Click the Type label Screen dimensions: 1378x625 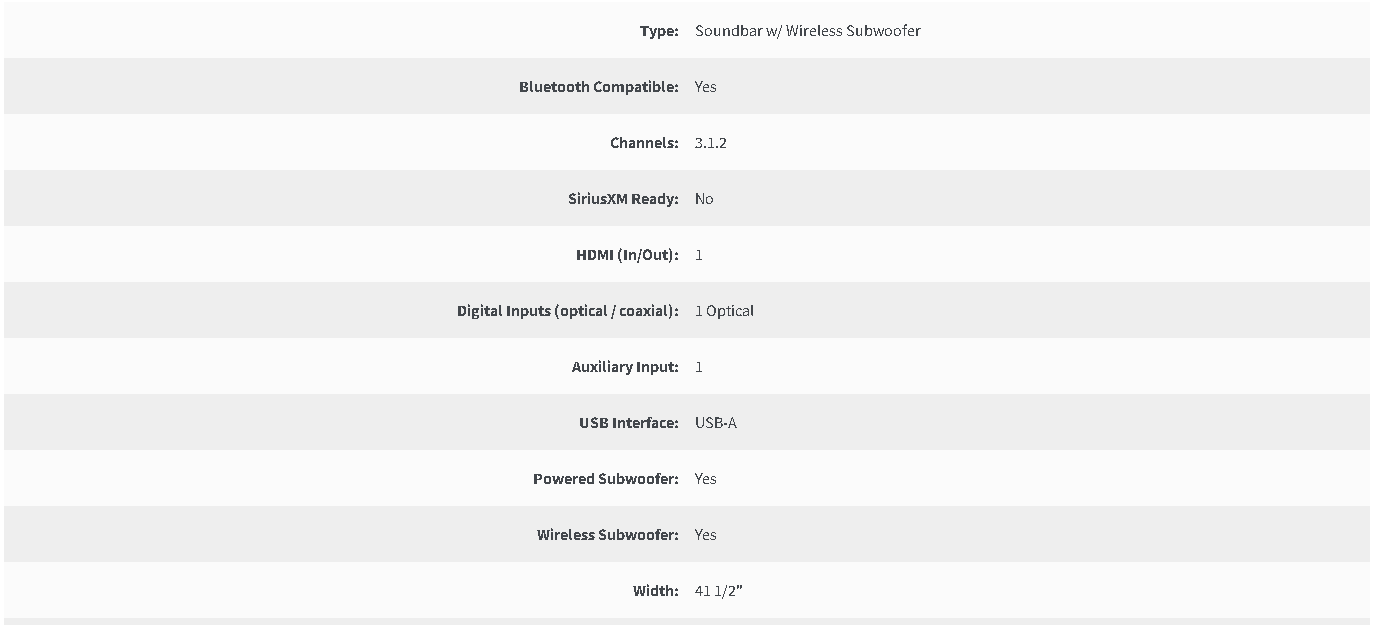pos(659,31)
